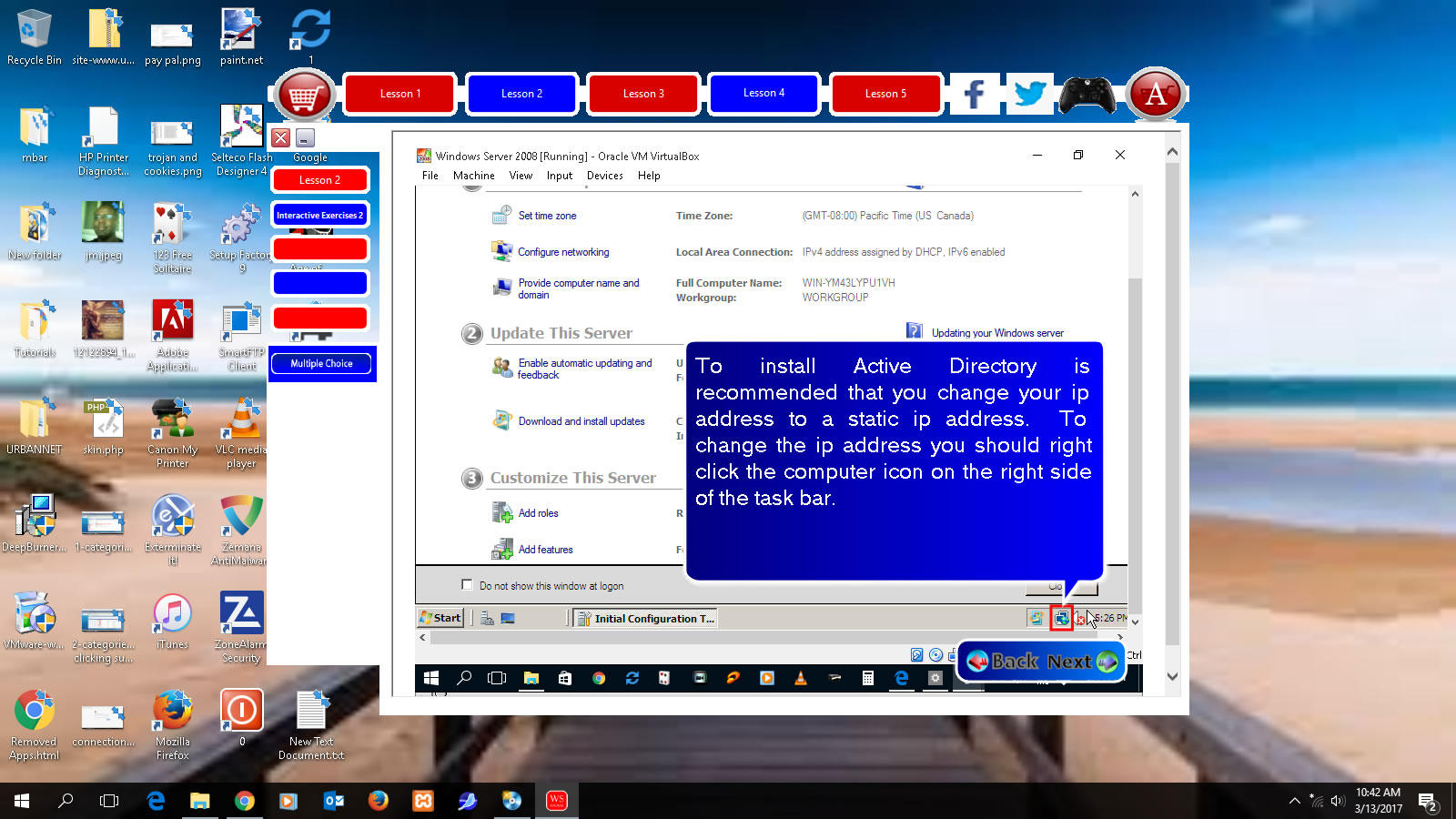
Task: Click the Twitter bird icon
Action: [1030, 94]
